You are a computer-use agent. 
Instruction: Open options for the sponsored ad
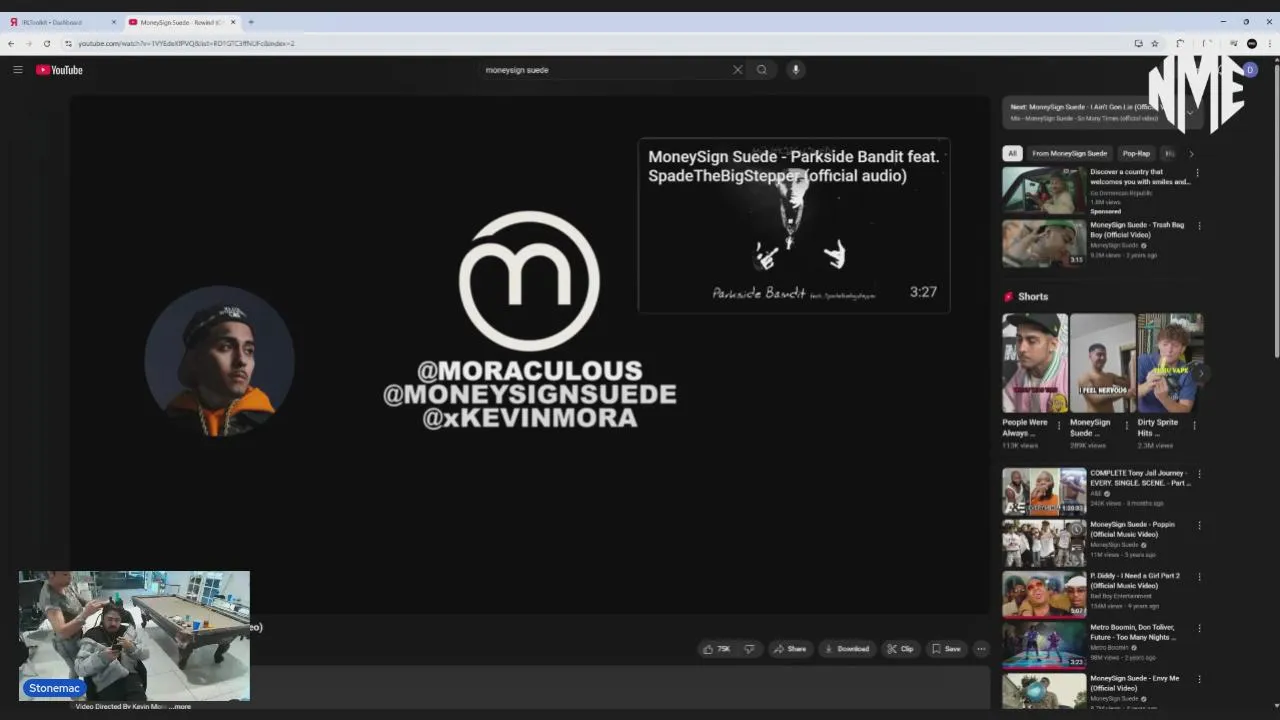pos(1197,173)
